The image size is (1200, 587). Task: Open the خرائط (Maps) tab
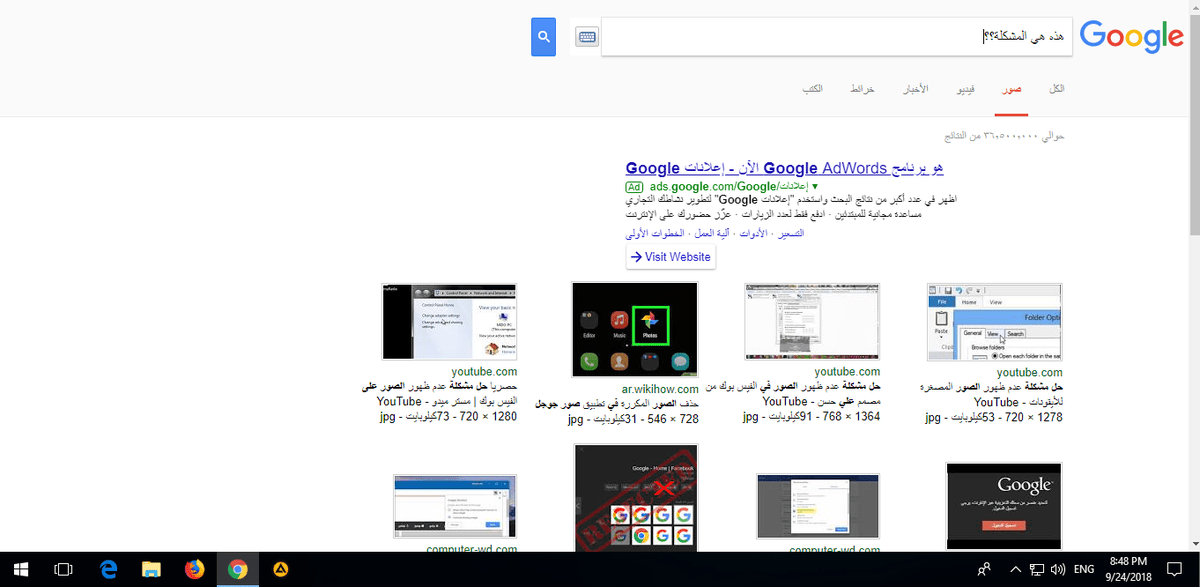coord(862,89)
